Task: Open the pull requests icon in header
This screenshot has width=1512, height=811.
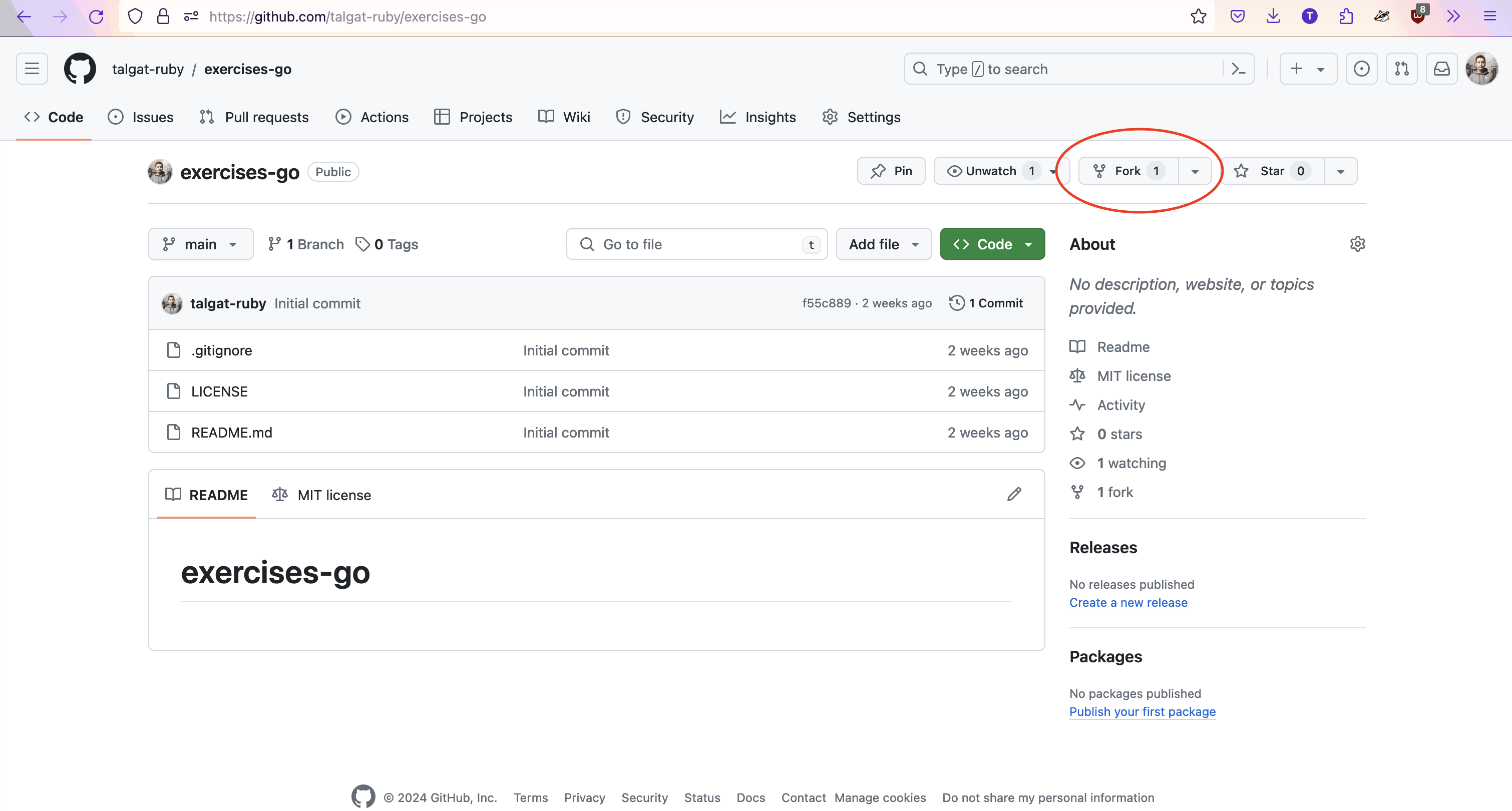Action: point(1402,69)
